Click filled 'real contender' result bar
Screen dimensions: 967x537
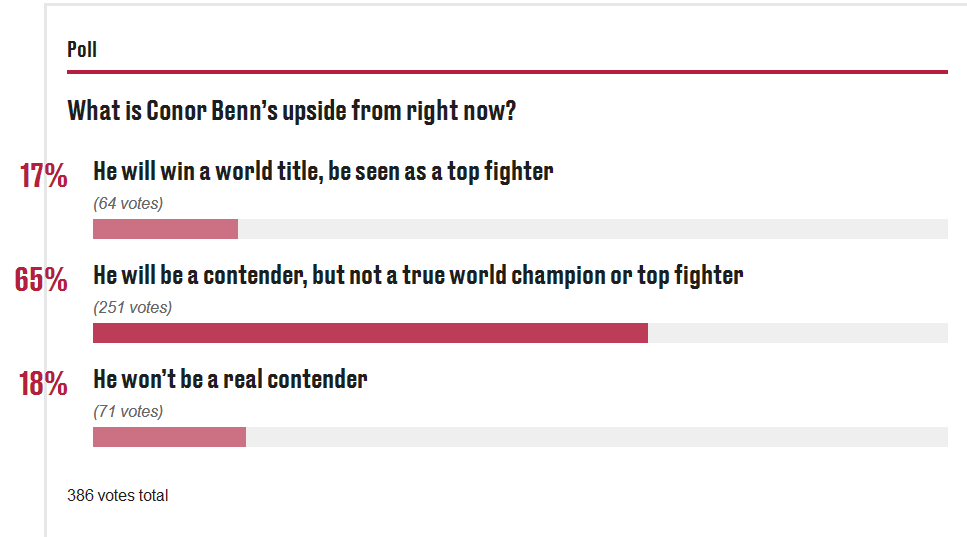[170, 437]
